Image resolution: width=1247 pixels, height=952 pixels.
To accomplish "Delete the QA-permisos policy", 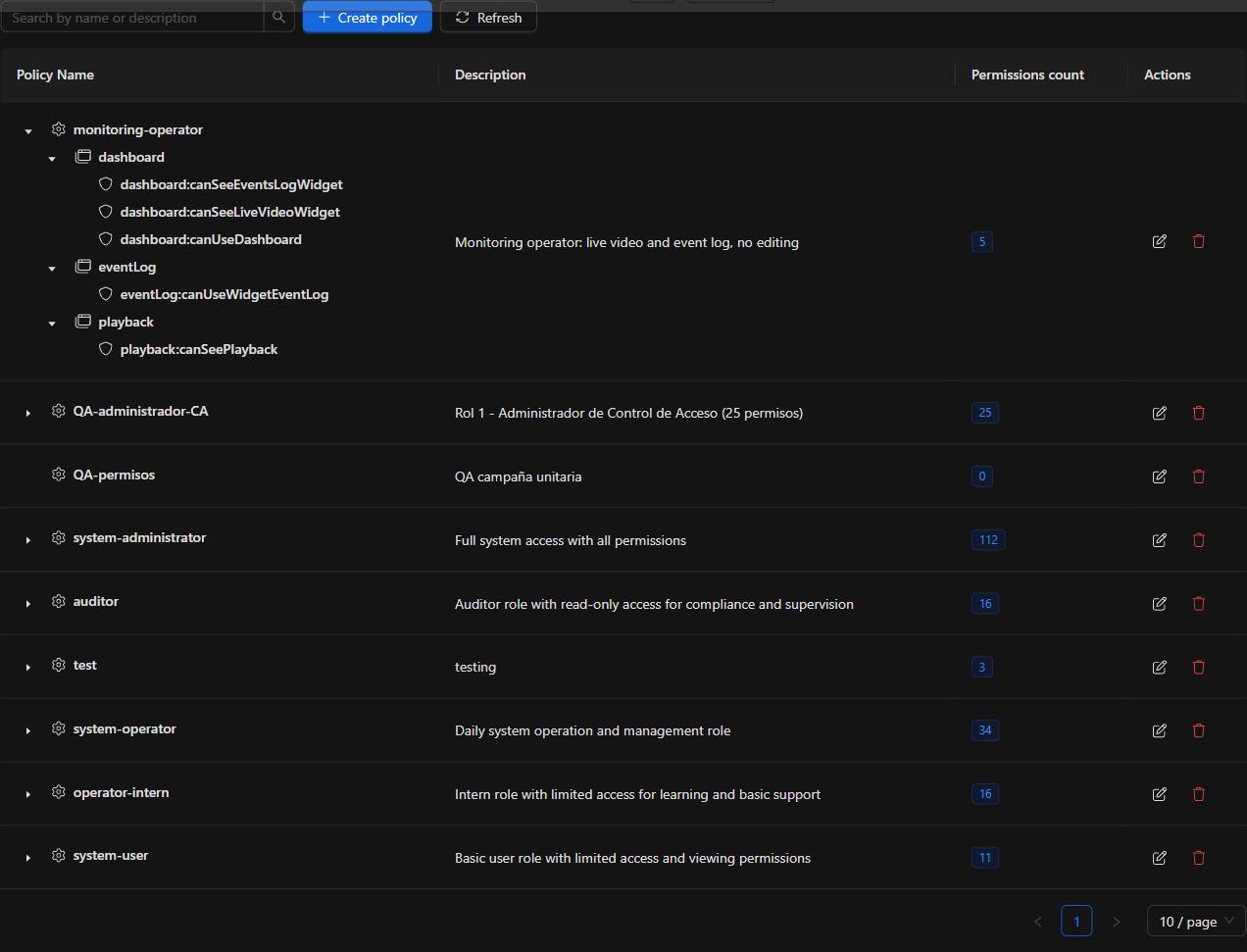I will click(1198, 476).
